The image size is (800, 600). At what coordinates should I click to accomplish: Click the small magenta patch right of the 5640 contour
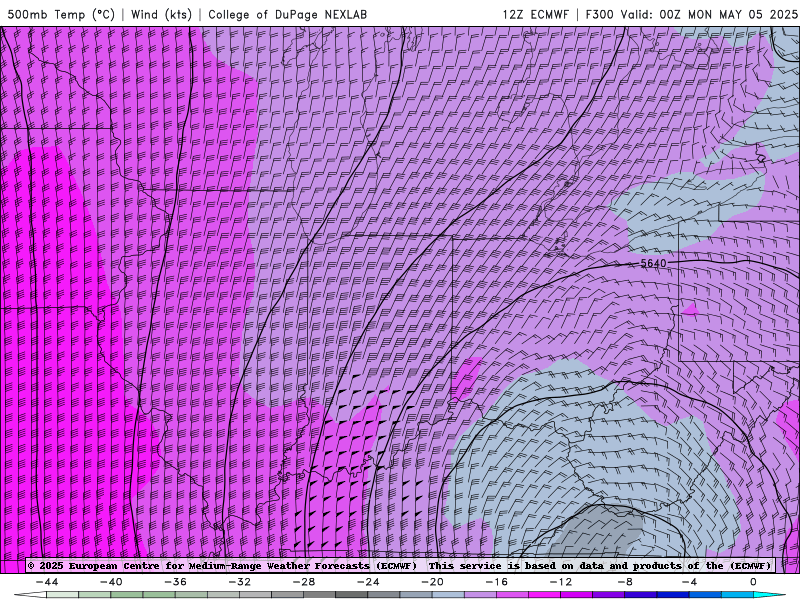(x=690, y=310)
